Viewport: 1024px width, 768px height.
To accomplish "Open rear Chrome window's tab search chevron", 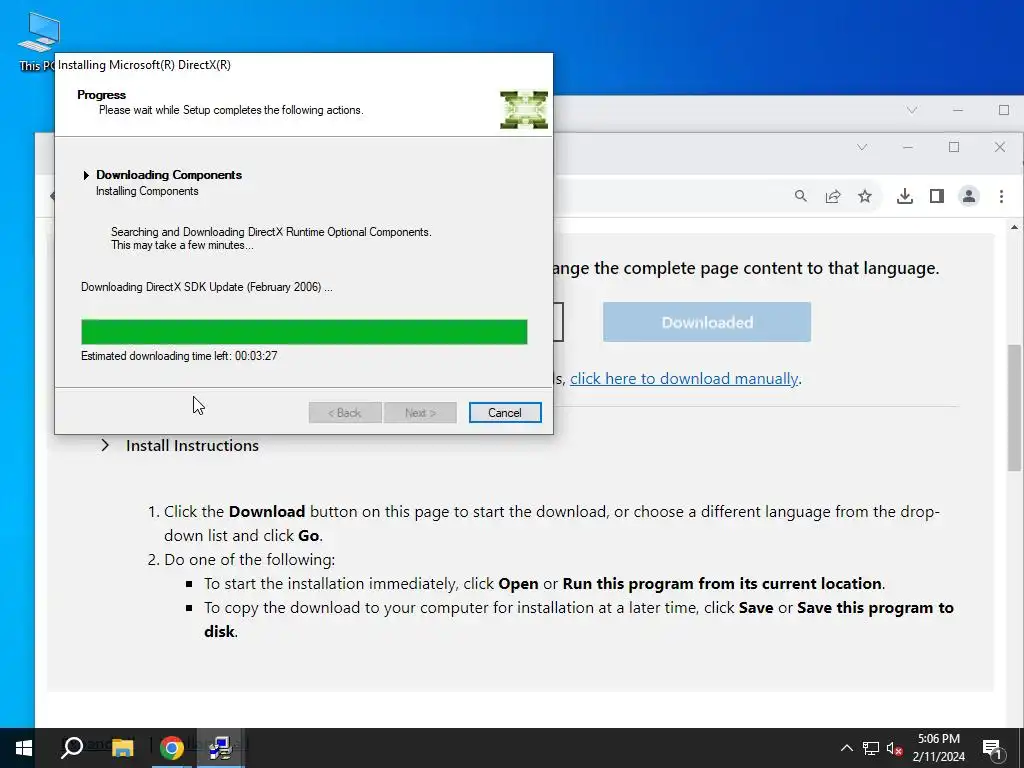I will tap(912, 110).
